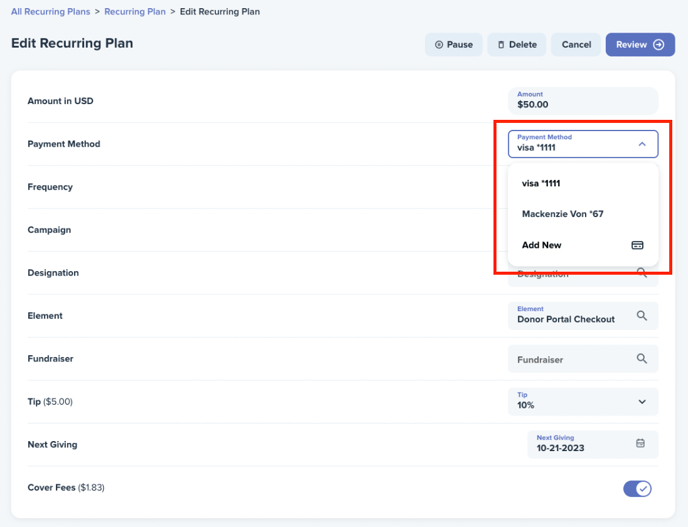
Task: Open the Payment Method visa *1111 combo box
Action: click(583, 144)
